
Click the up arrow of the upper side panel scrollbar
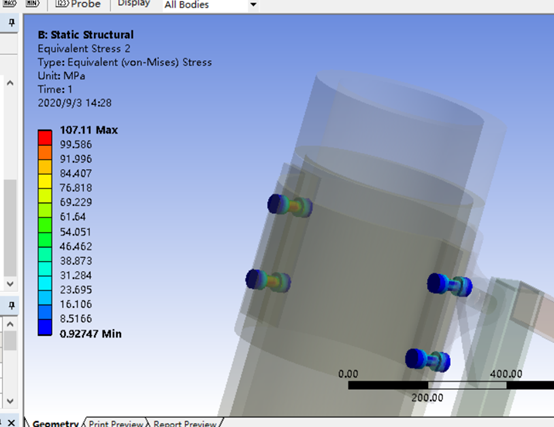[x=10, y=83]
